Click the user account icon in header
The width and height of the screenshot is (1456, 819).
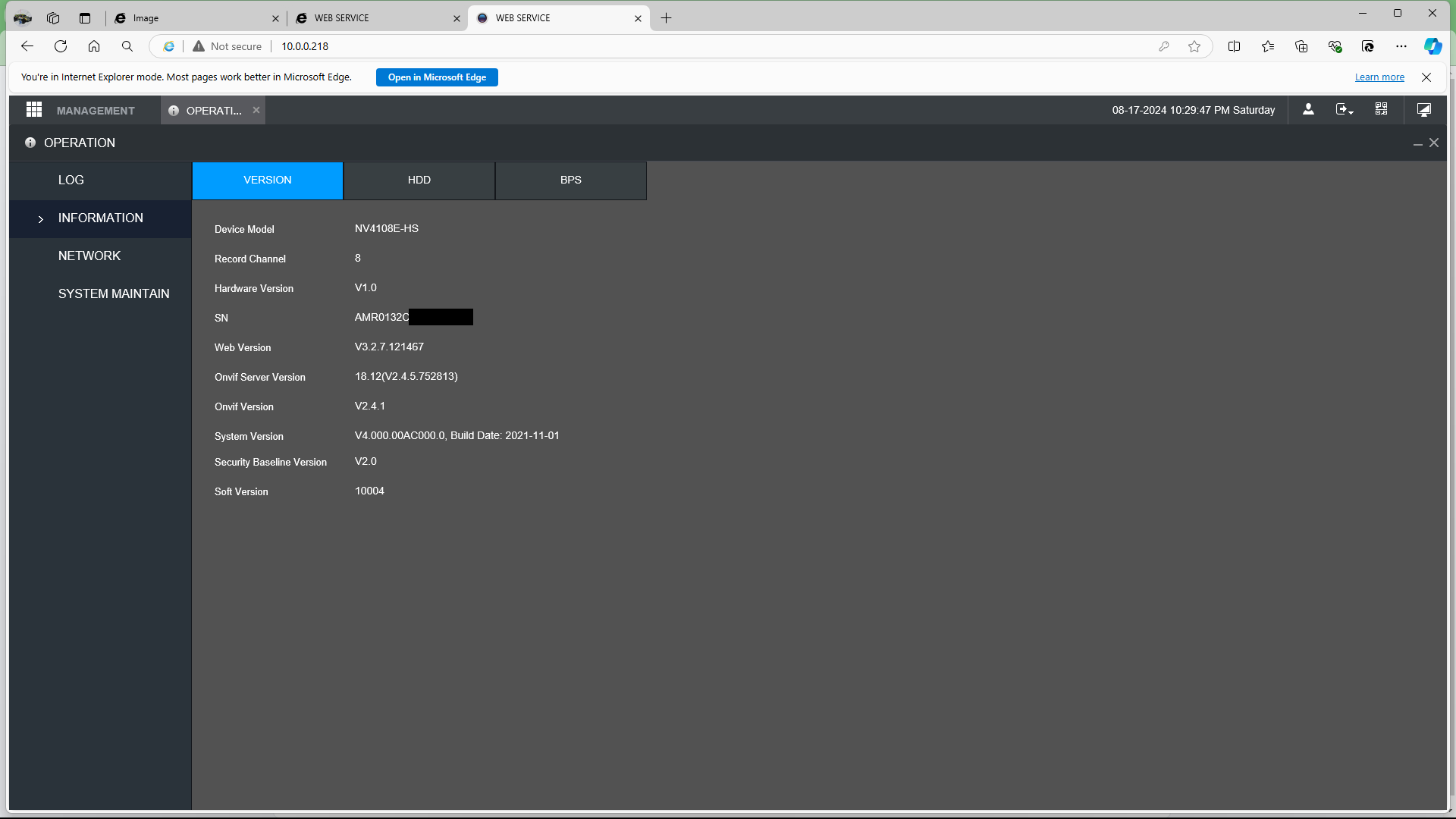(1308, 110)
